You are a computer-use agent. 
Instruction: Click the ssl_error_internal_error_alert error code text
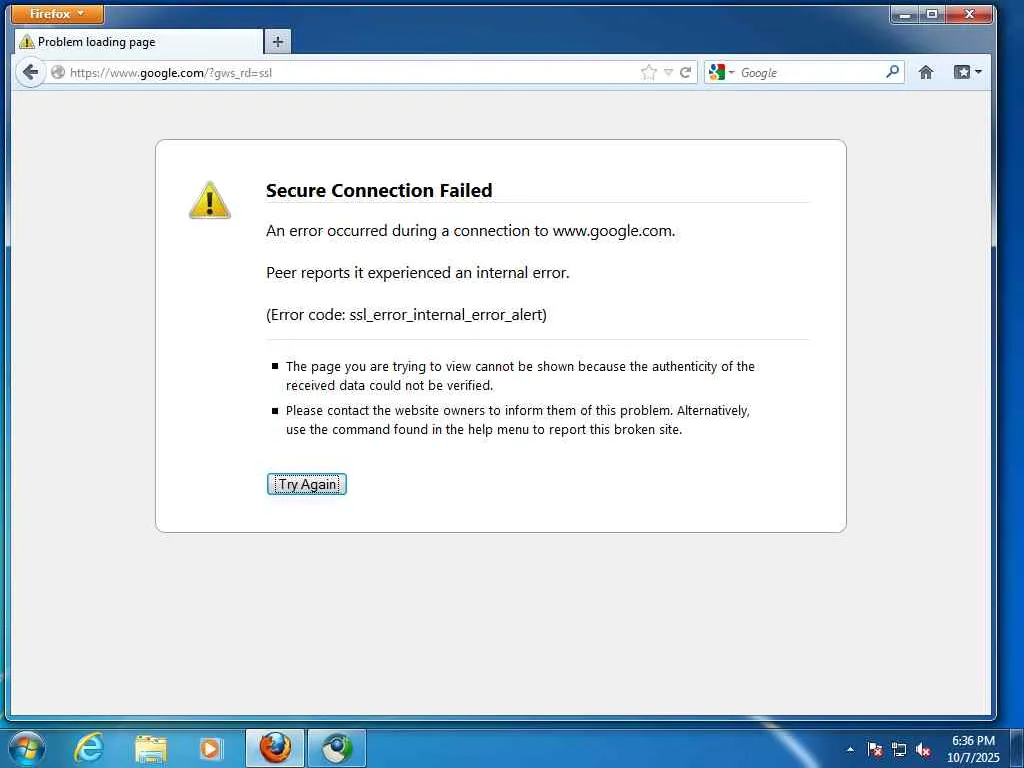pos(447,315)
